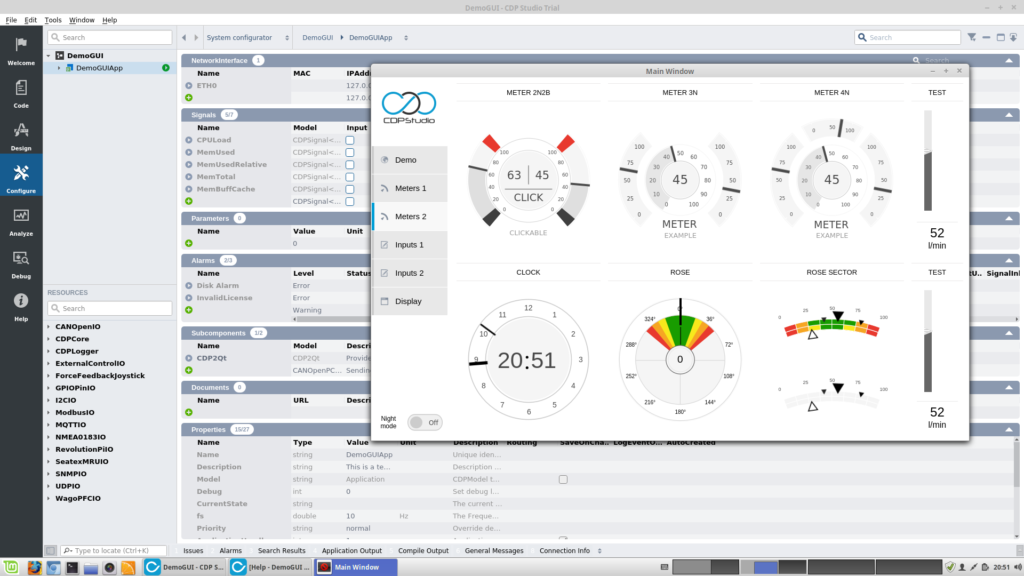This screenshot has width=1024, height=576.
Task: Click green add button under ETH0 row
Action: pos(189,98)
